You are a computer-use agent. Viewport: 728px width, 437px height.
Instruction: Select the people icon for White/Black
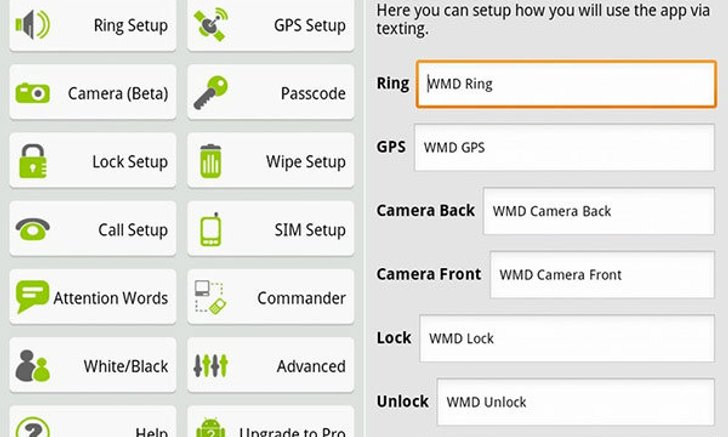coord(32,365)
